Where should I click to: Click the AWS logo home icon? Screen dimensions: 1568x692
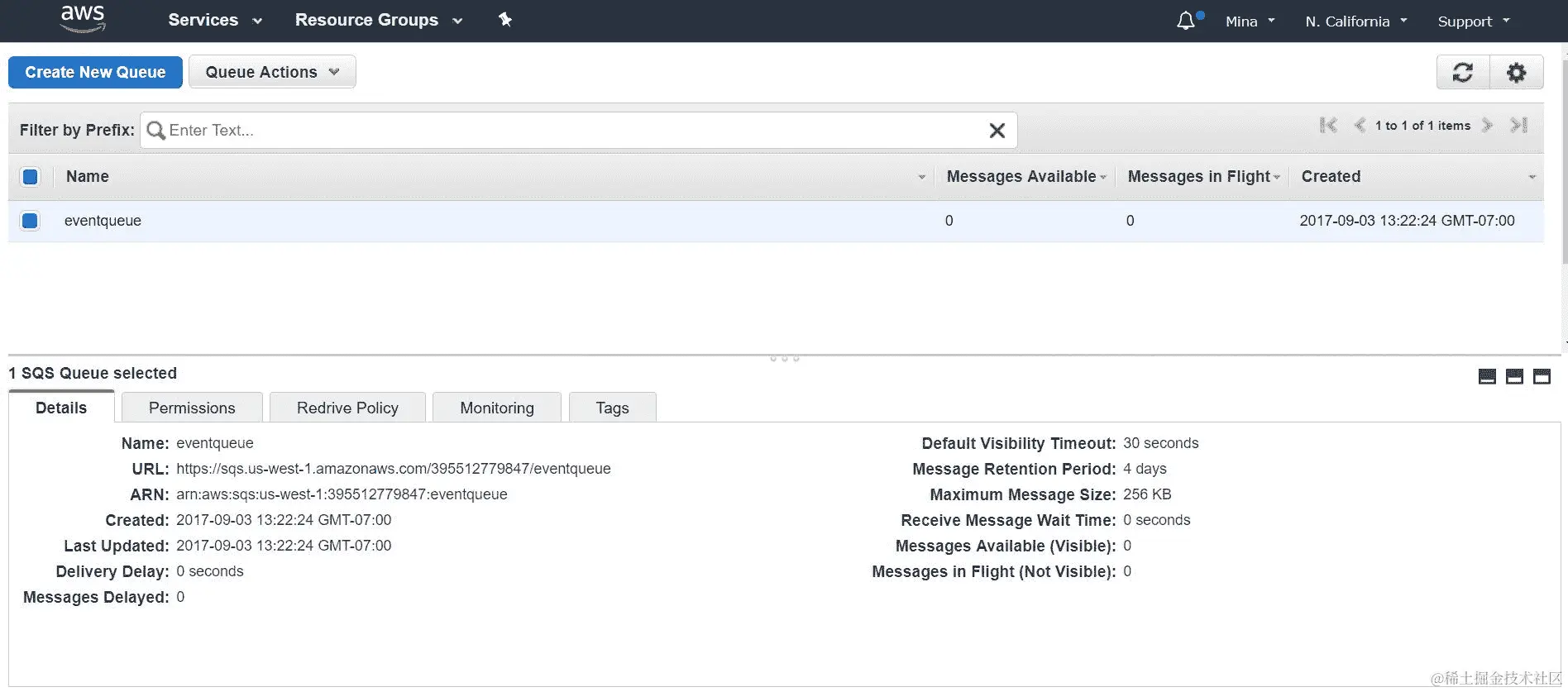[83, 18]
